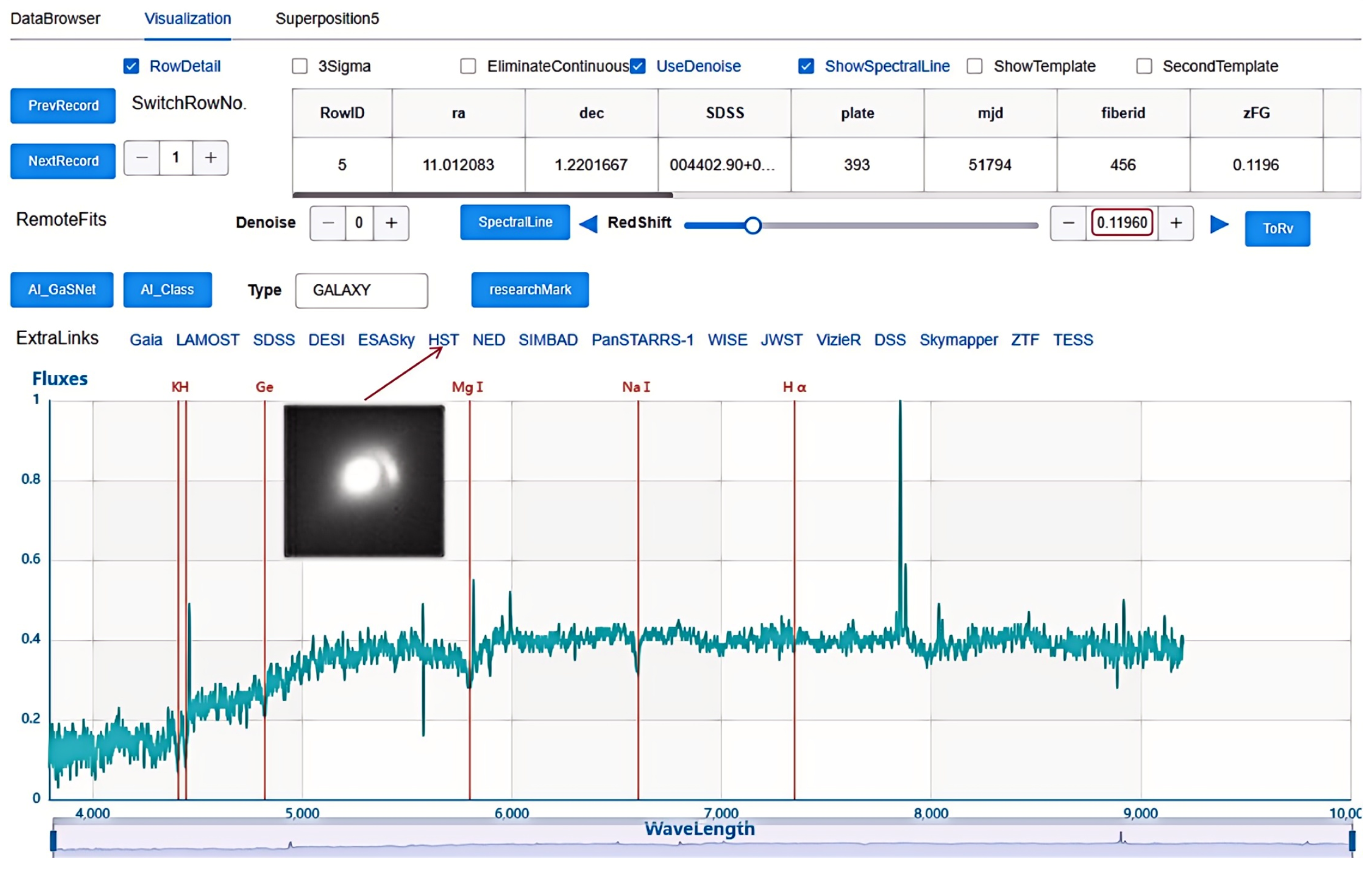1372x869 pixels.
Task: Increase the Denoise value with plus
Action: 391,223
